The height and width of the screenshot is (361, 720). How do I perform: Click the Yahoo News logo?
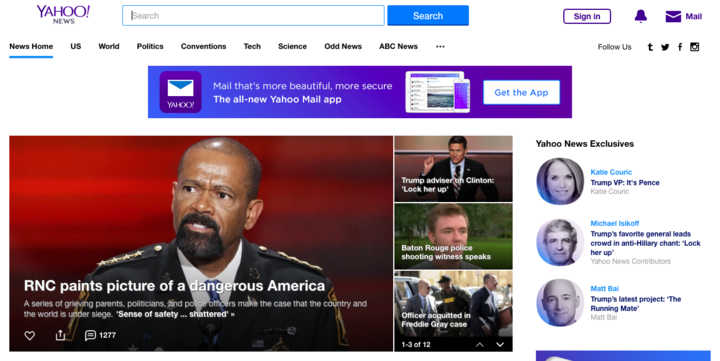coord(63,15)
